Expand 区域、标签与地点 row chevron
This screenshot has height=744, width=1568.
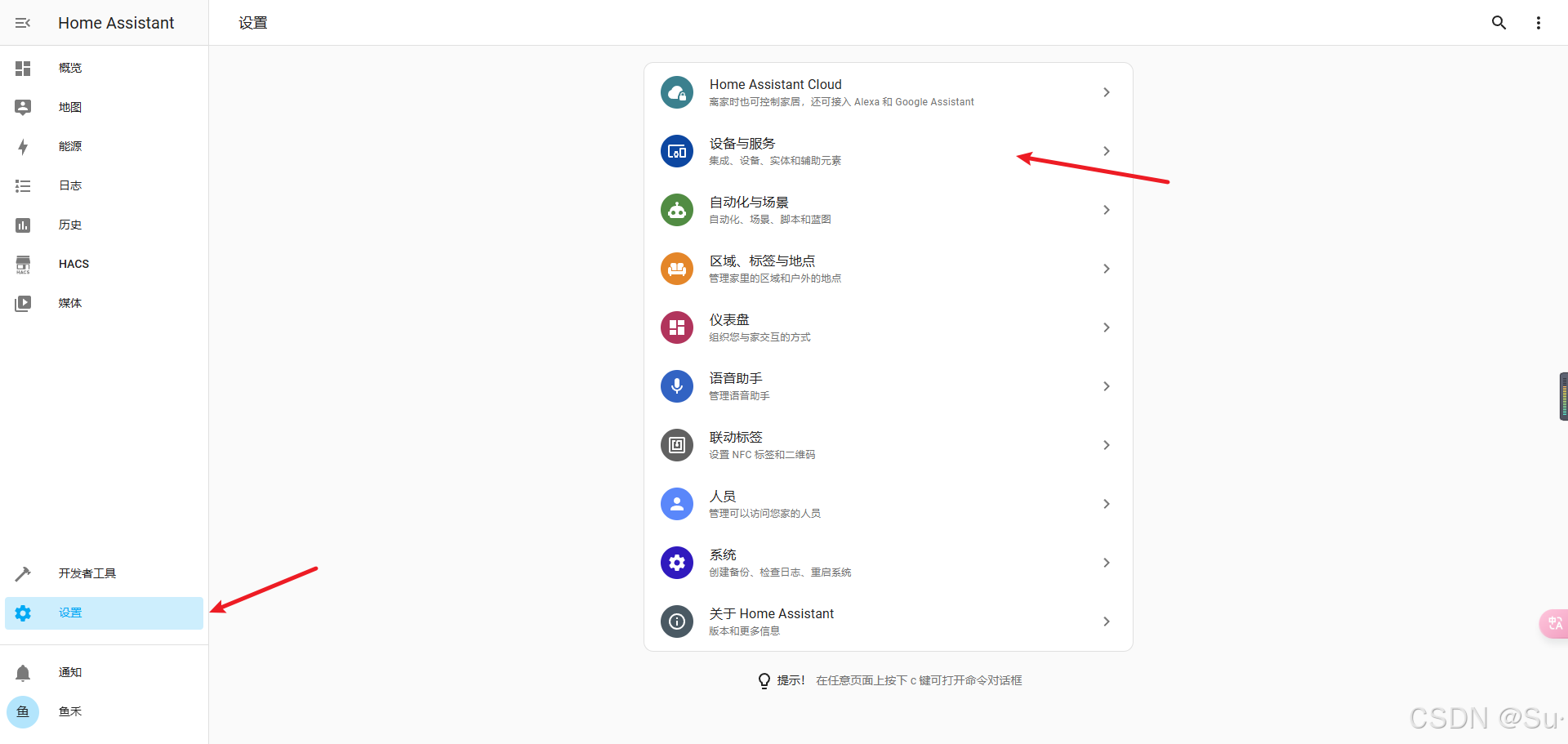(x=1107, y=269)
